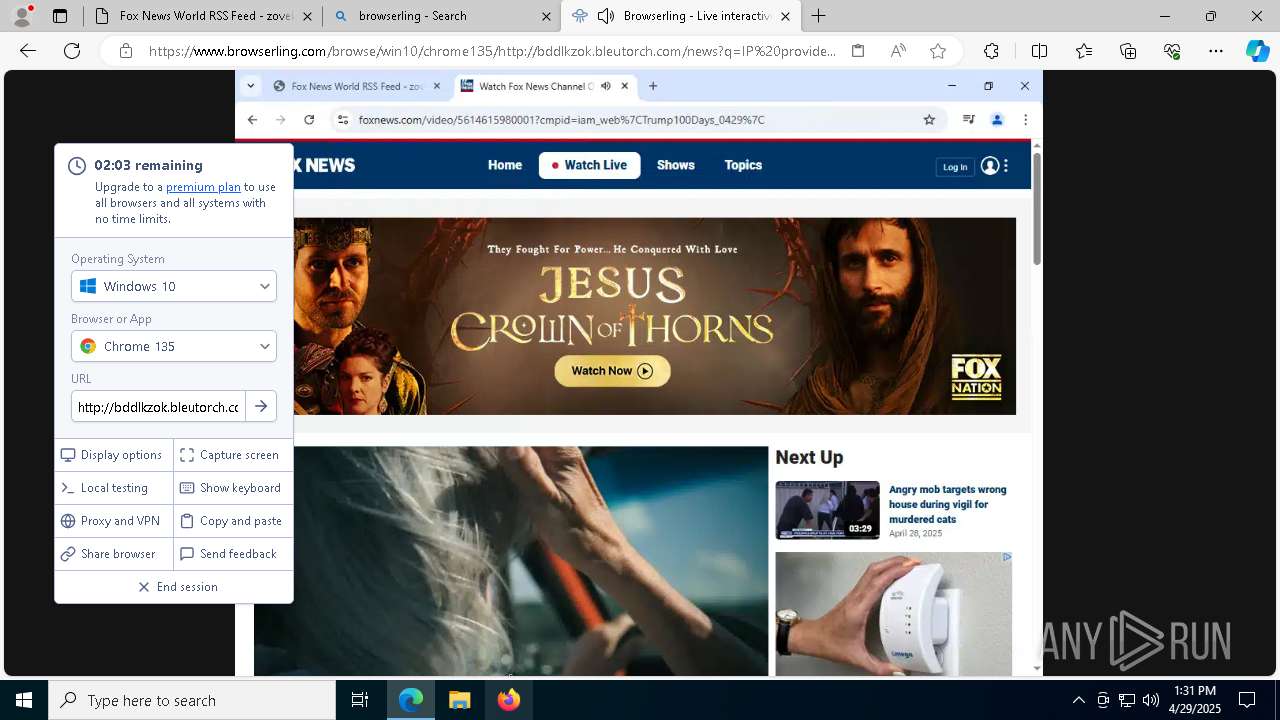Go back in inner Chrome browser
1280x720 pixels.
click(x=252, y=120)
